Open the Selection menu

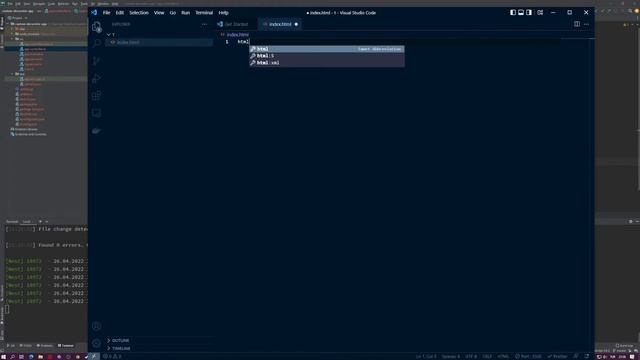(x=139, y=13)
